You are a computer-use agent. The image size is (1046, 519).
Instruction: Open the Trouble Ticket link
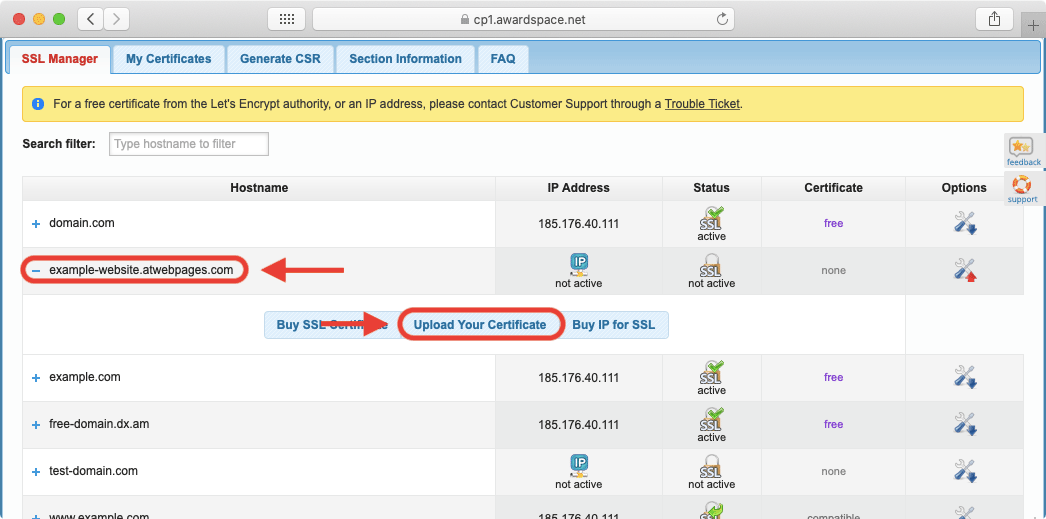click(702, 104)
